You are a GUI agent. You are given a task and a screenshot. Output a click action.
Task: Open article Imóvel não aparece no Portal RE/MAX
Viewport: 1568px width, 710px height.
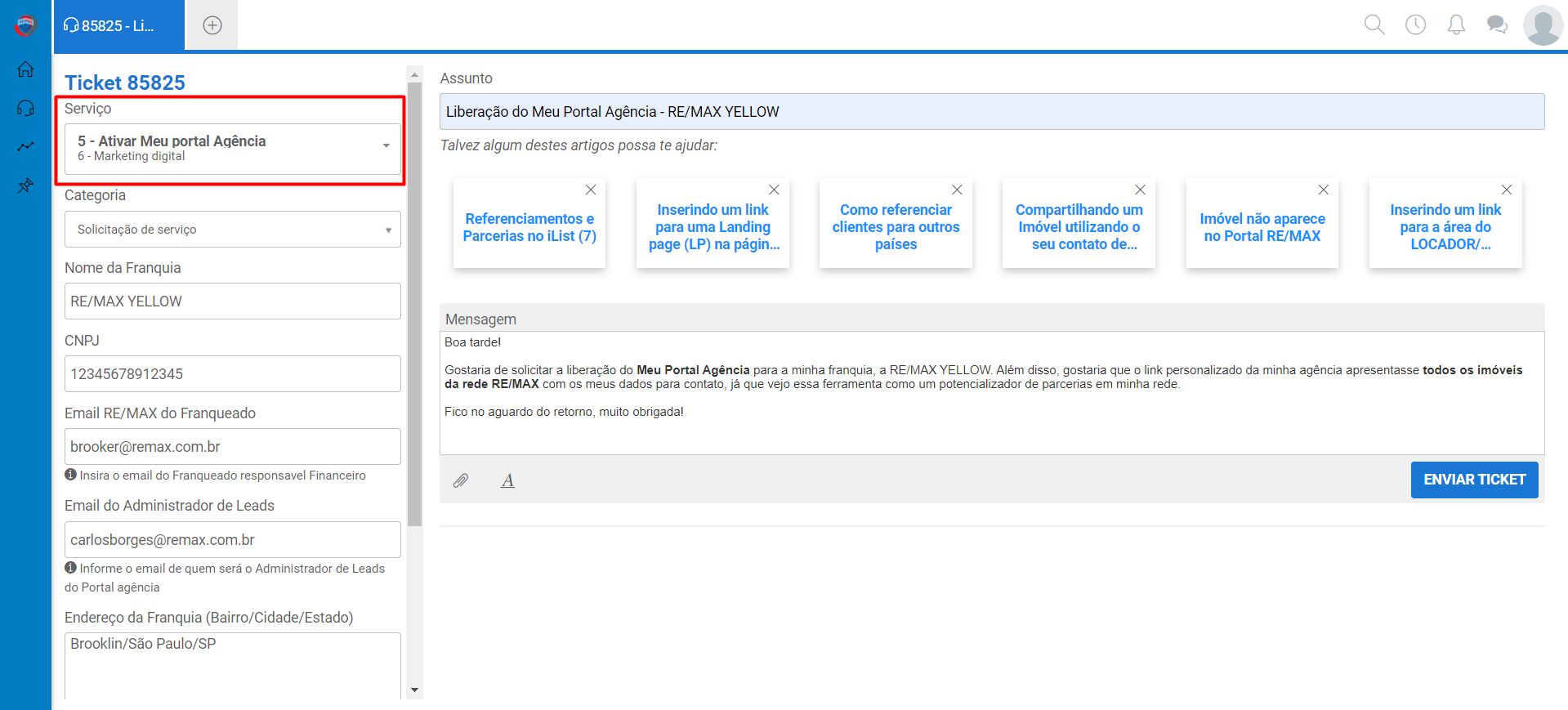(1262, 227)
